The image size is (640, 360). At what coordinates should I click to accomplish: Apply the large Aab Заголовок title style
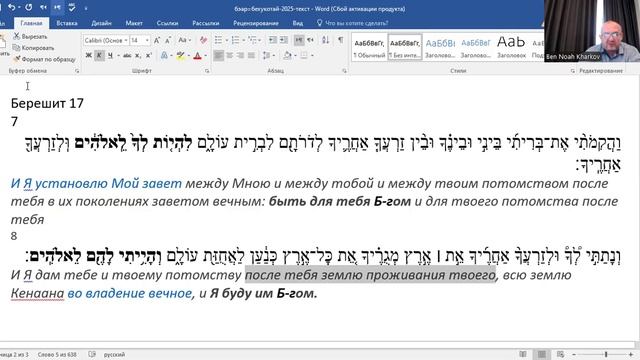point(511,48)
